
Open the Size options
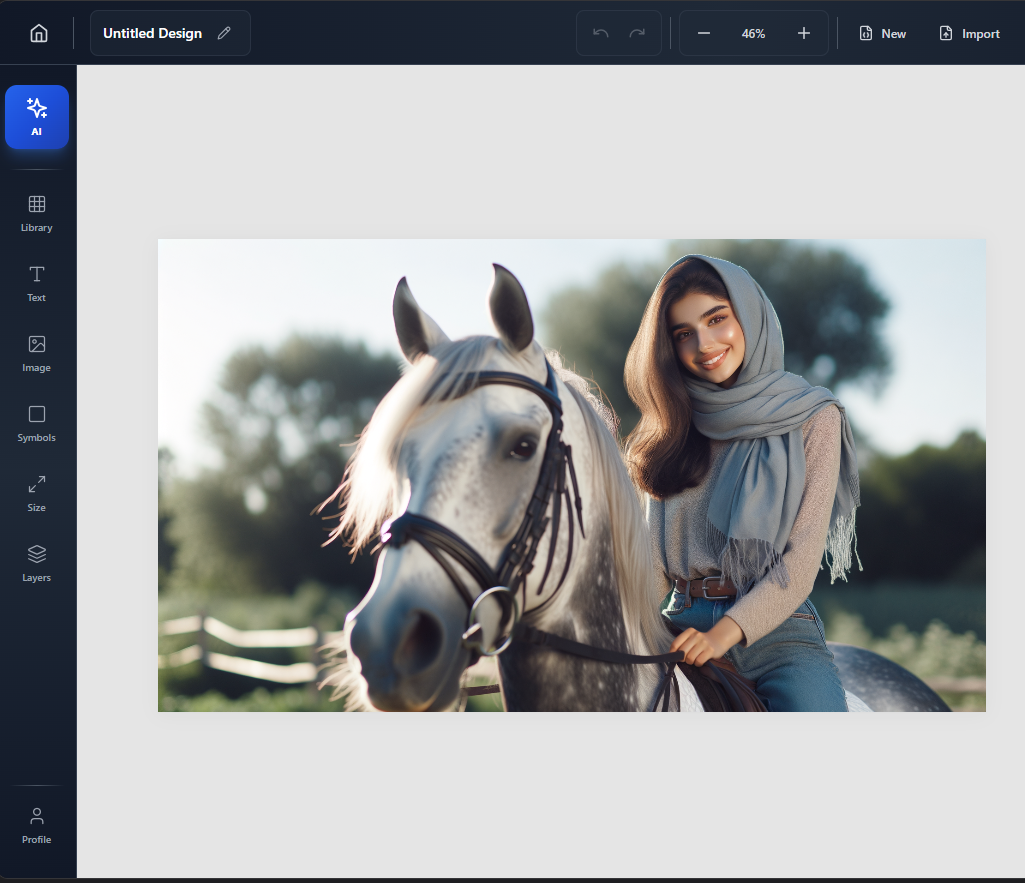click(x=37, y=493)
